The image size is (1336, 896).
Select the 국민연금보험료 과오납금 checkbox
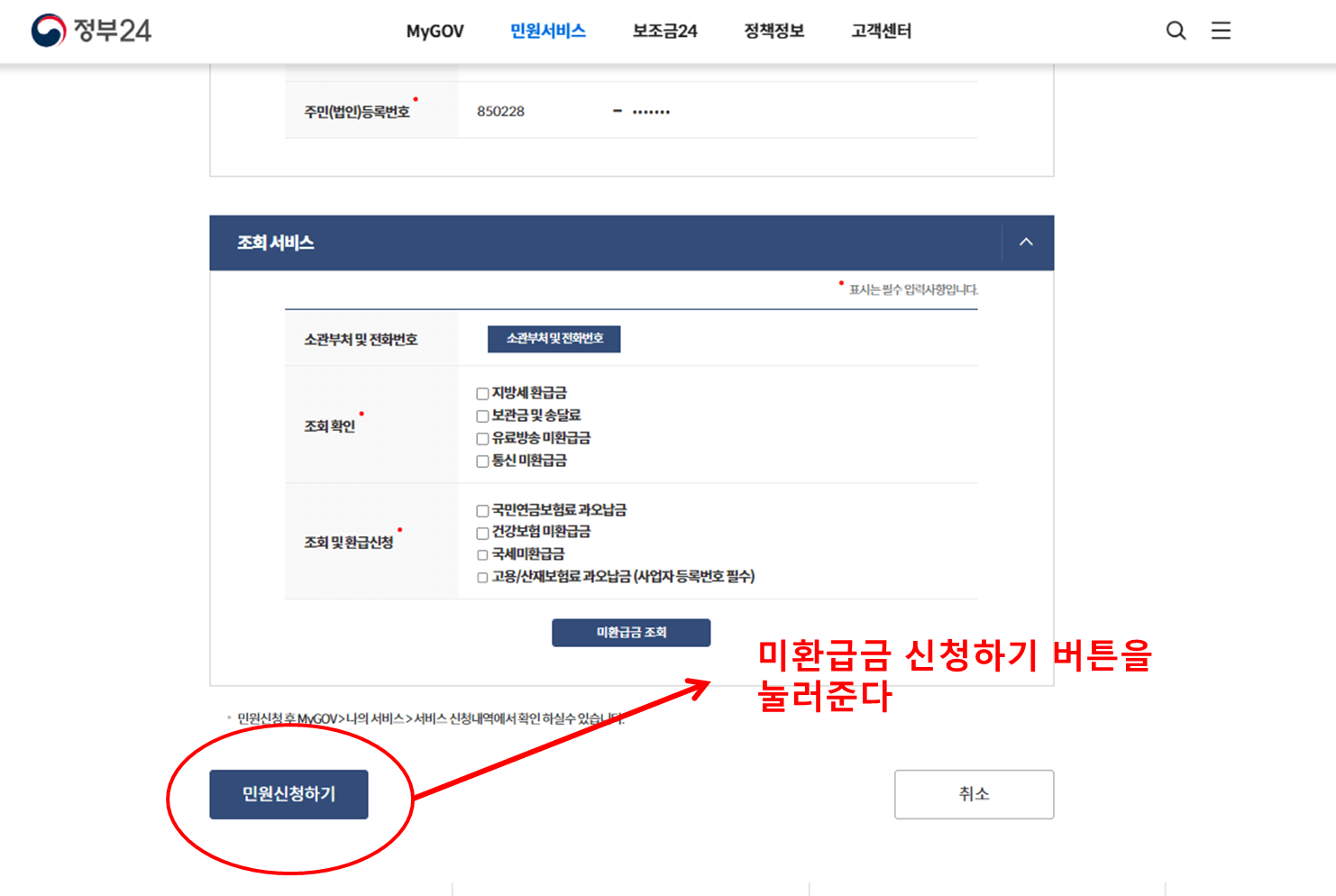(482, 509)
